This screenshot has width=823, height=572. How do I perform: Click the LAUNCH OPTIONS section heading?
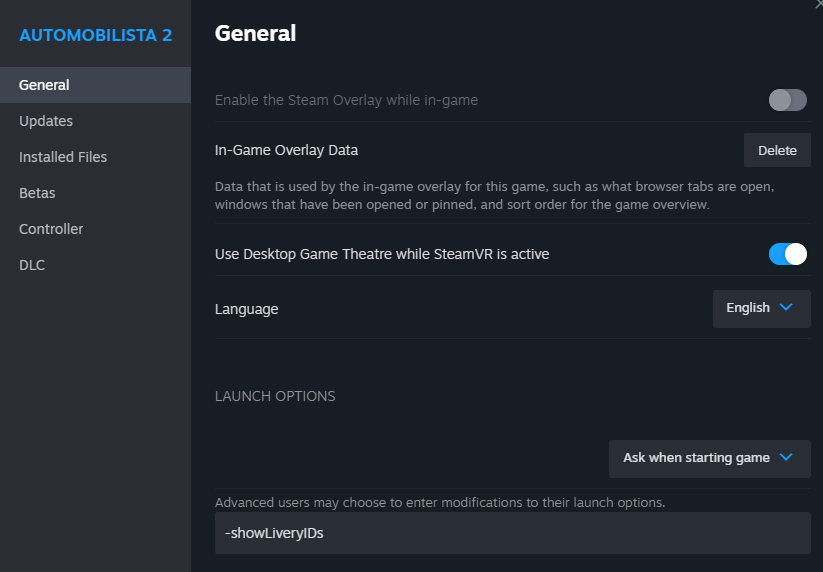point(275,396)
